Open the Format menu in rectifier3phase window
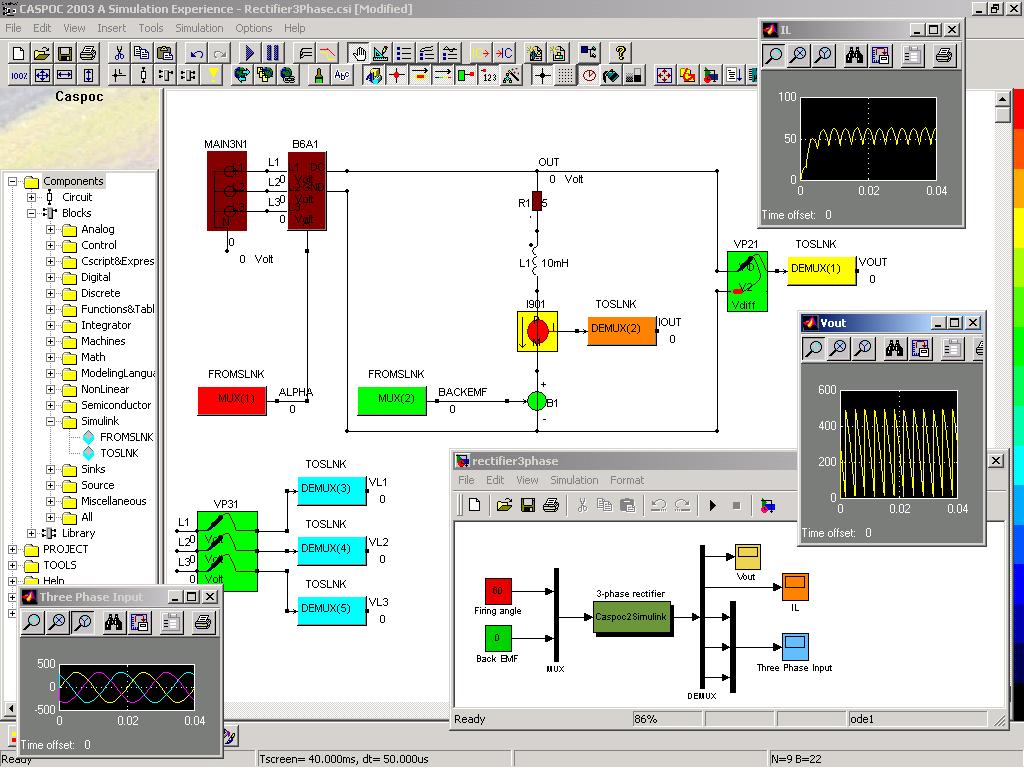Viewport: 1024px width, 768px height. pos(627,480)
